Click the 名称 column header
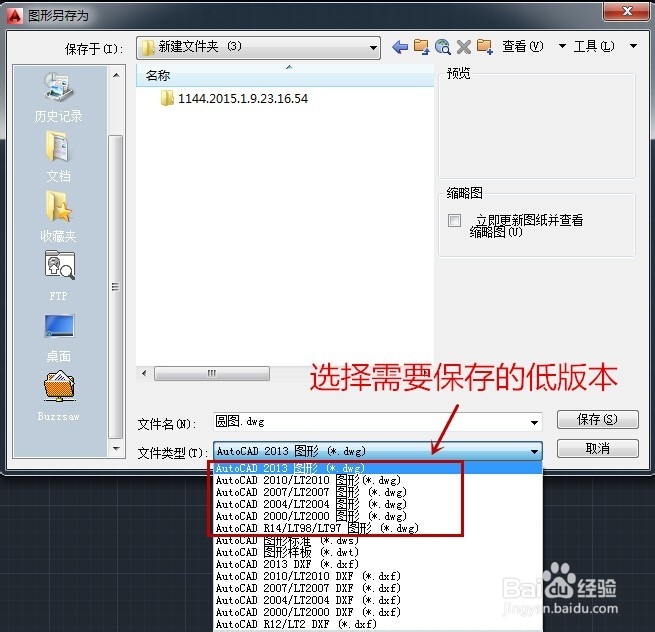 click(x=285, y=76)
